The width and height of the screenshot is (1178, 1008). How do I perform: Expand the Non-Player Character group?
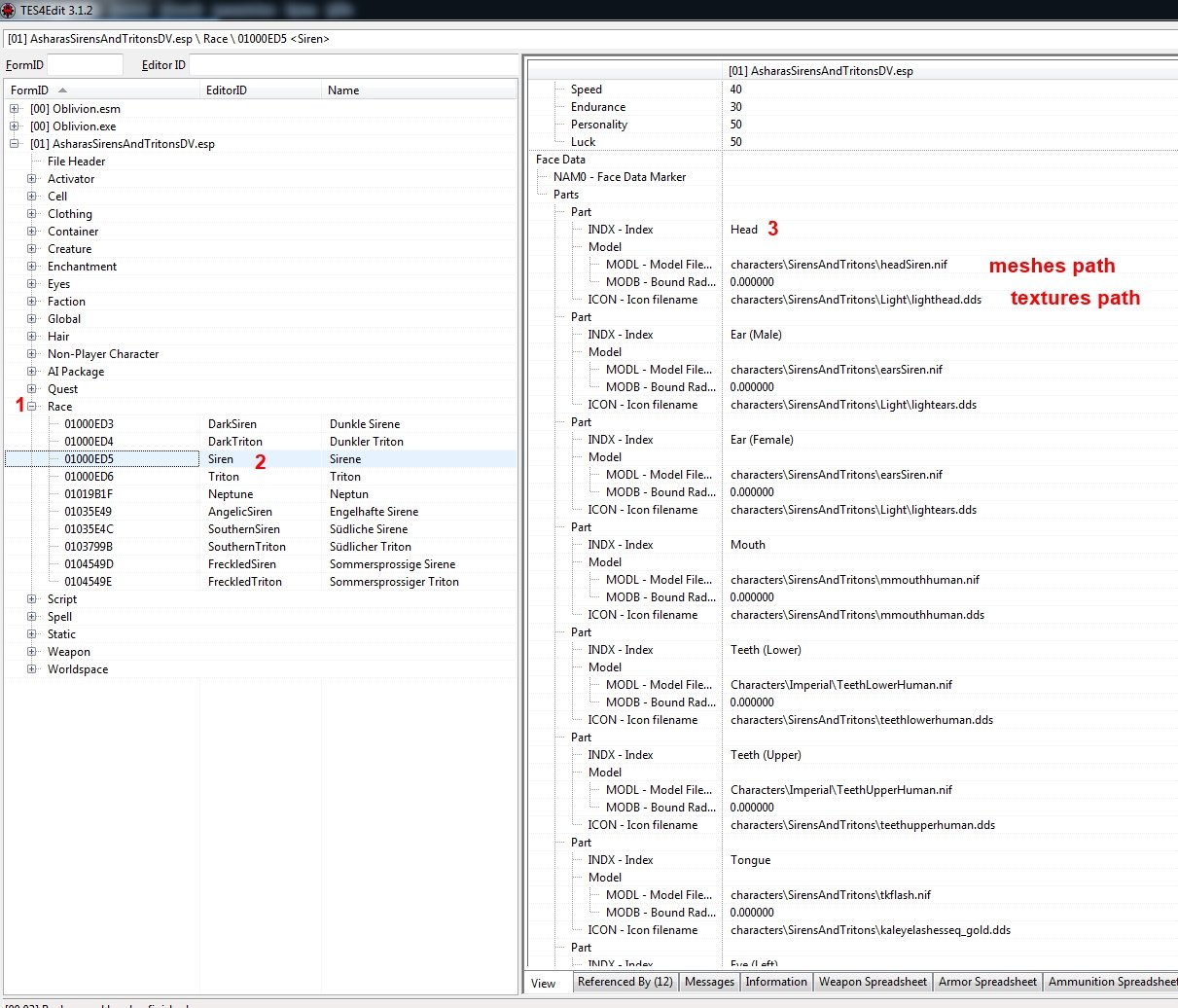pyautogui.click(x=32, y=354)
